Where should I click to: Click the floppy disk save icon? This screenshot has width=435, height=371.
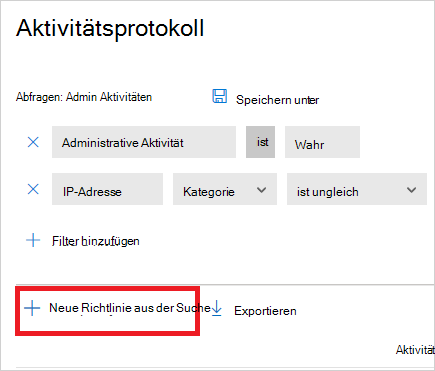coord(220,96)
